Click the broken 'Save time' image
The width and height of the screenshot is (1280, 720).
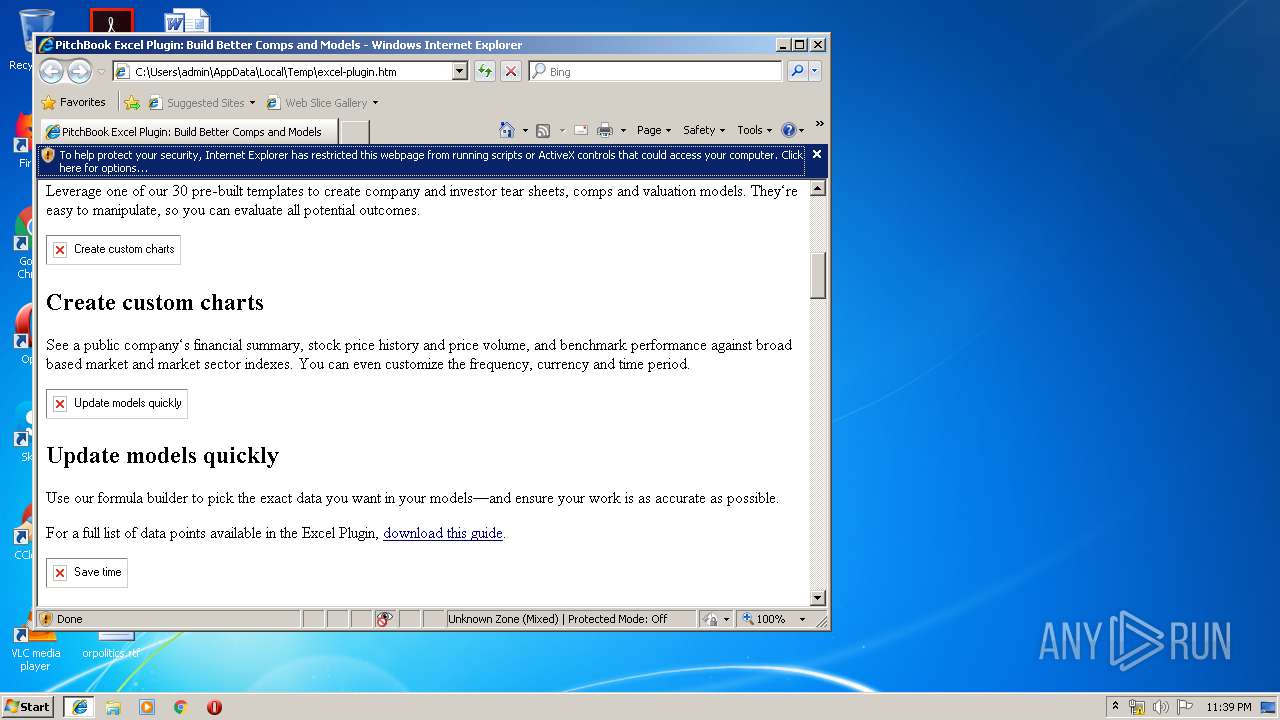[87, 573]
